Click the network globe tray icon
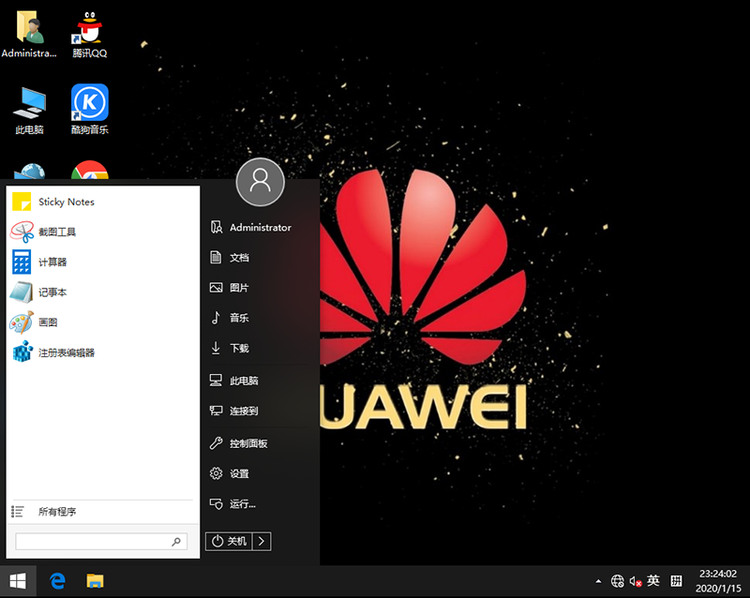The height and width of the screenshot is (598, 750). tap(618, 581)
